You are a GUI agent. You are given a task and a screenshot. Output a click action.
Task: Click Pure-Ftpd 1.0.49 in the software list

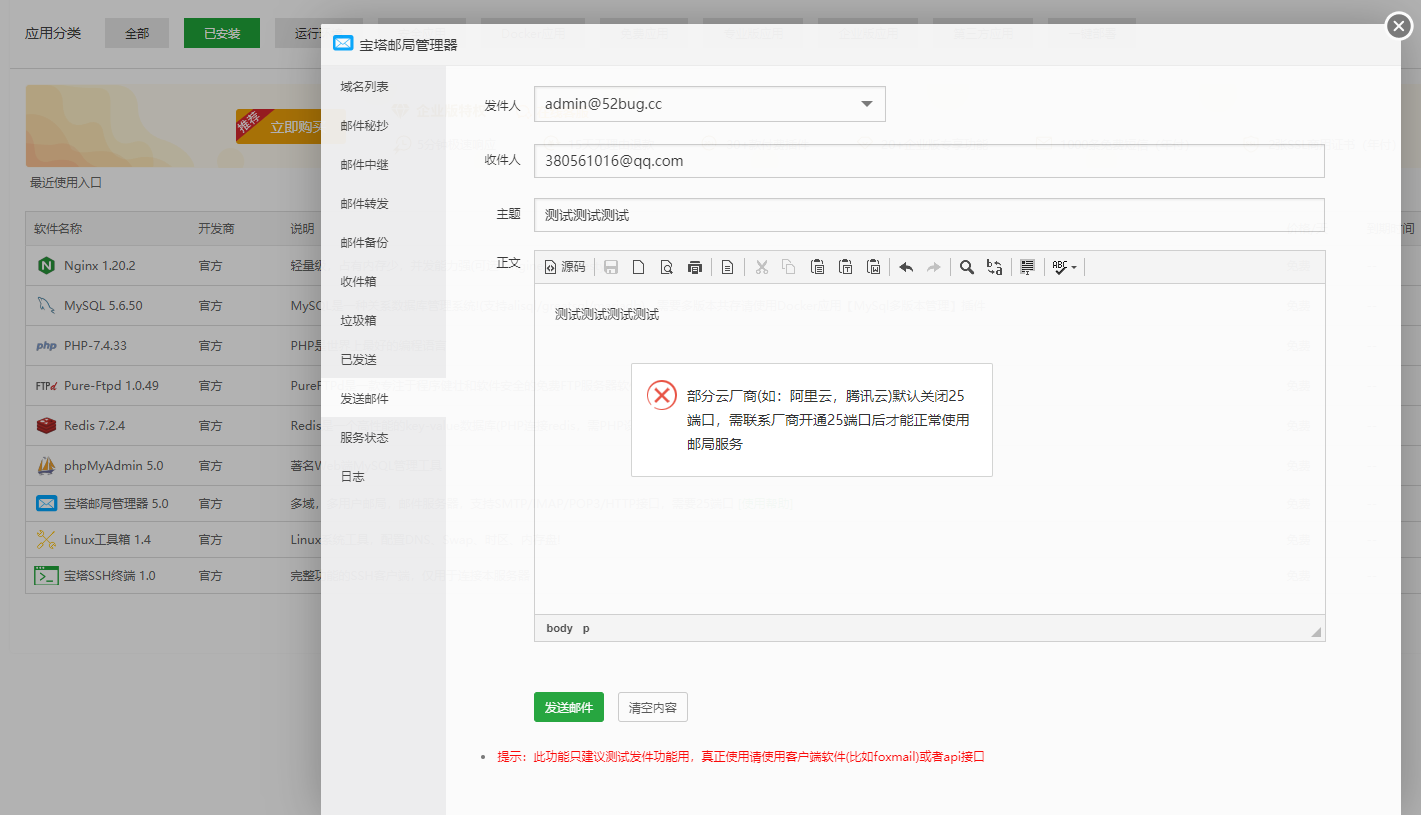tap(111, 386)
